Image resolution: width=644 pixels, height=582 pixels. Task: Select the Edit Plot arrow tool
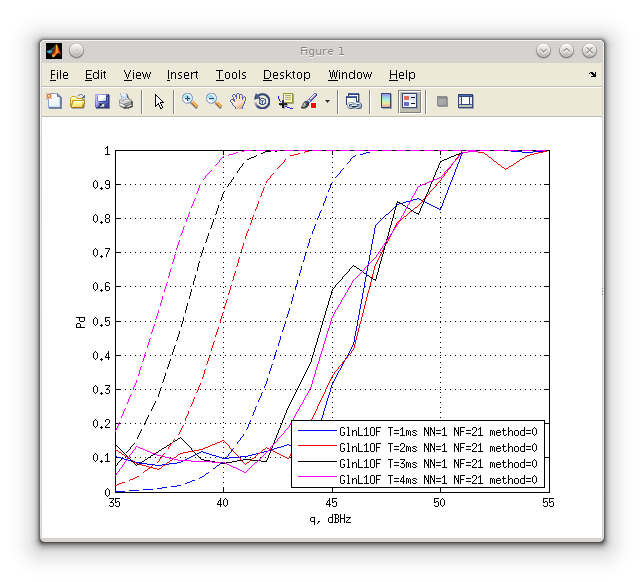pyautogui.click(x=158, y=101)
